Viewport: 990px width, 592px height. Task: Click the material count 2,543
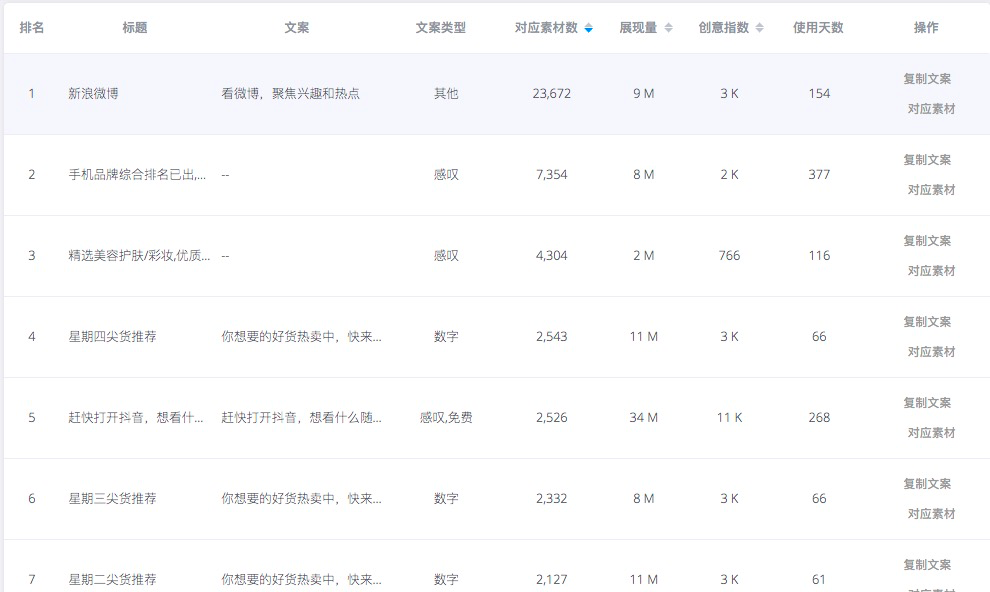tap(552, 336)
